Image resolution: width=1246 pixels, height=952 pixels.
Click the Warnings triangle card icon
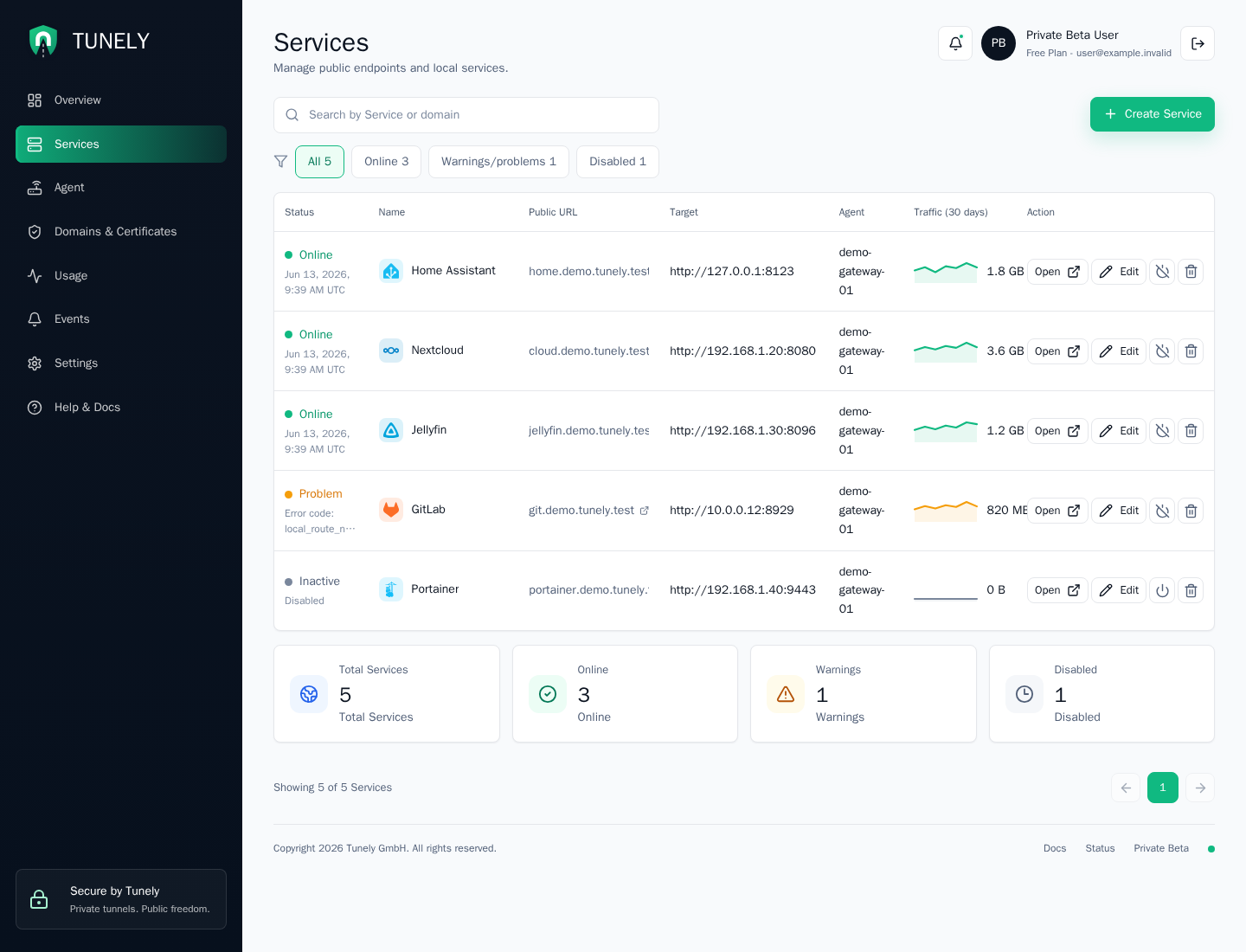coord(786,694)
